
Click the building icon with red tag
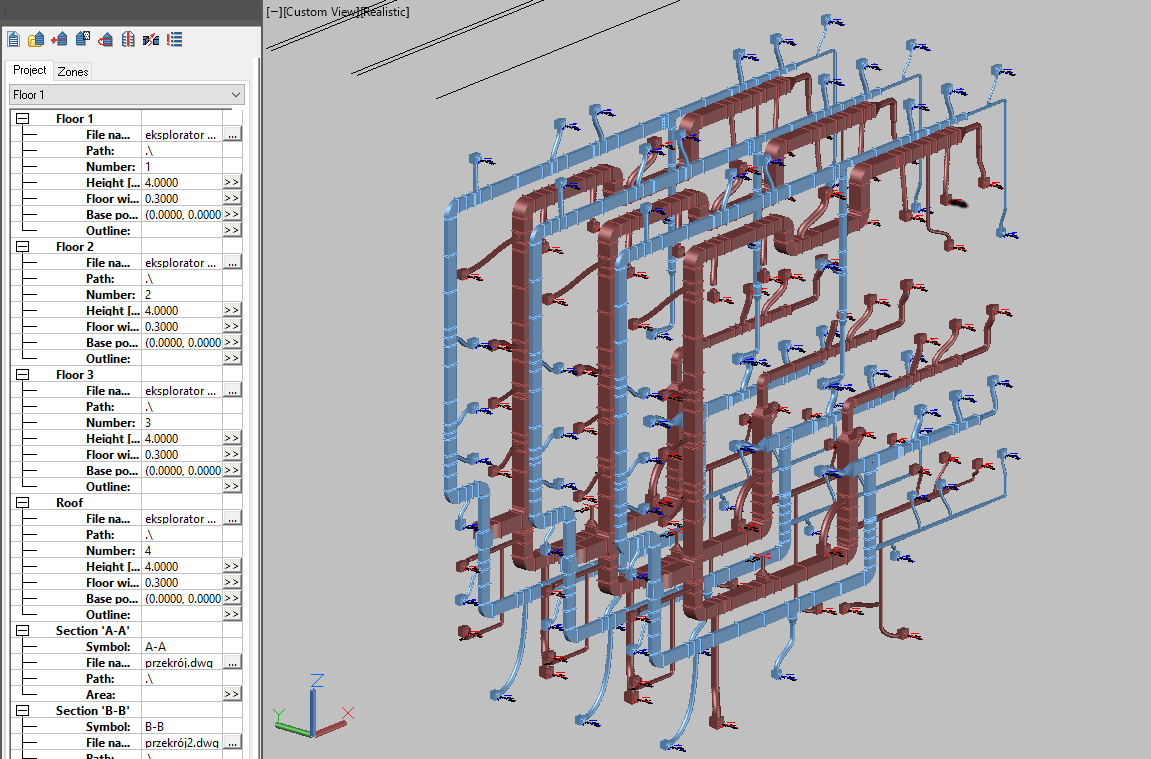click(x=106, y=40)
